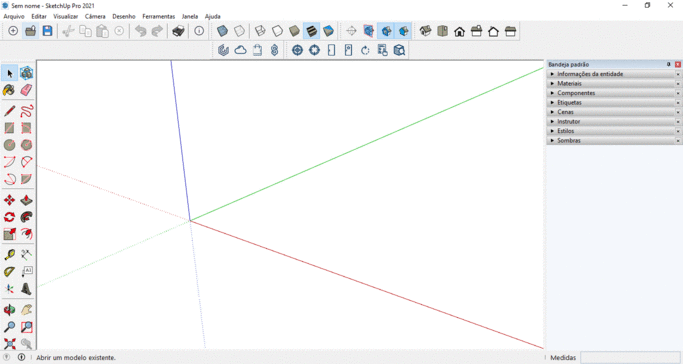Screen dimensions: 683x364
Task: Expand the Componentes panel
Action: coord(614,93)
